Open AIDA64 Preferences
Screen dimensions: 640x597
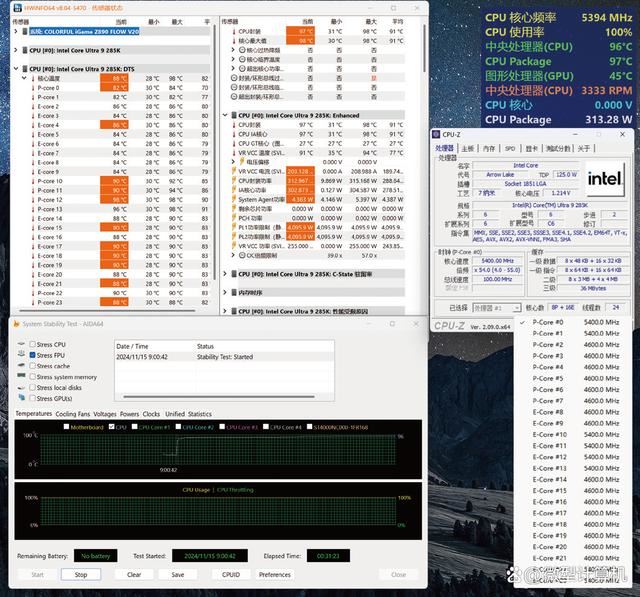click(275, 575)
